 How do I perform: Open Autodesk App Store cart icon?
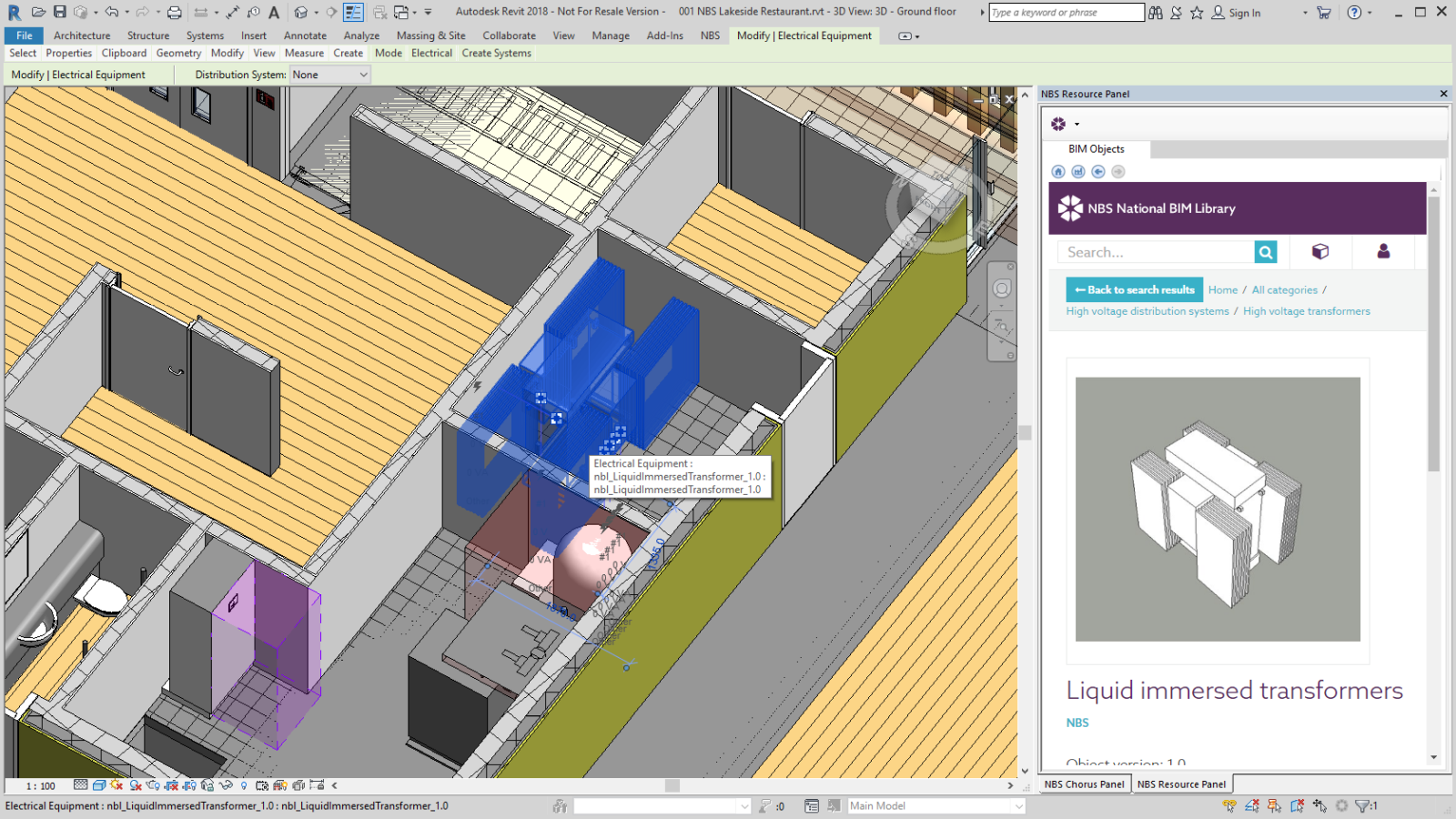point(1324,13)
